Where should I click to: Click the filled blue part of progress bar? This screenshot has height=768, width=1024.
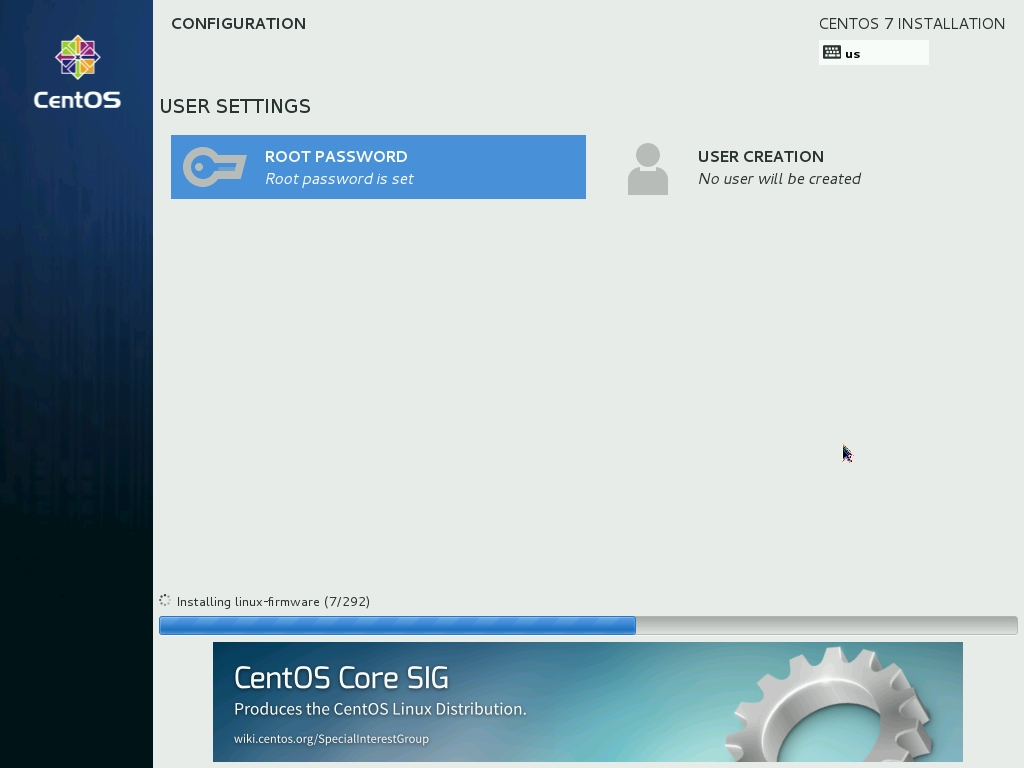[x=397, y=626]
